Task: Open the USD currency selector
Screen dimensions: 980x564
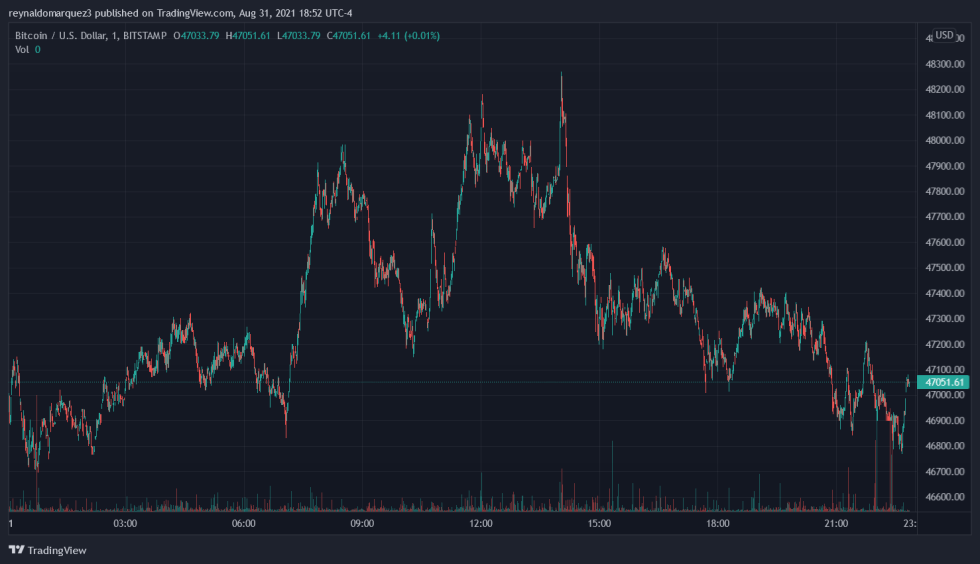Action: (x=944, y=35)
